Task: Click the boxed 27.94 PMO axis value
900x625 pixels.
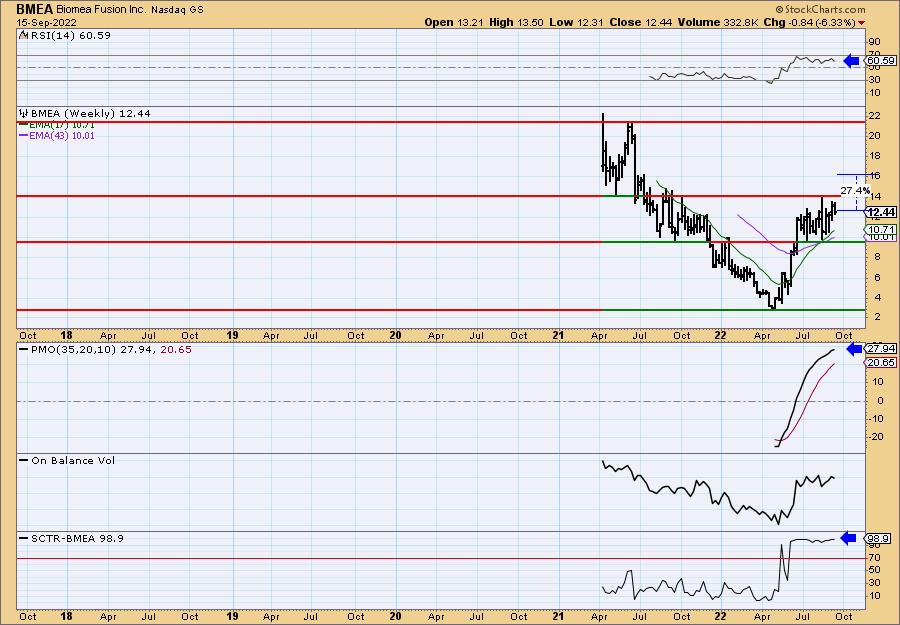Action: pyautogui.click(x=881, y=349)
